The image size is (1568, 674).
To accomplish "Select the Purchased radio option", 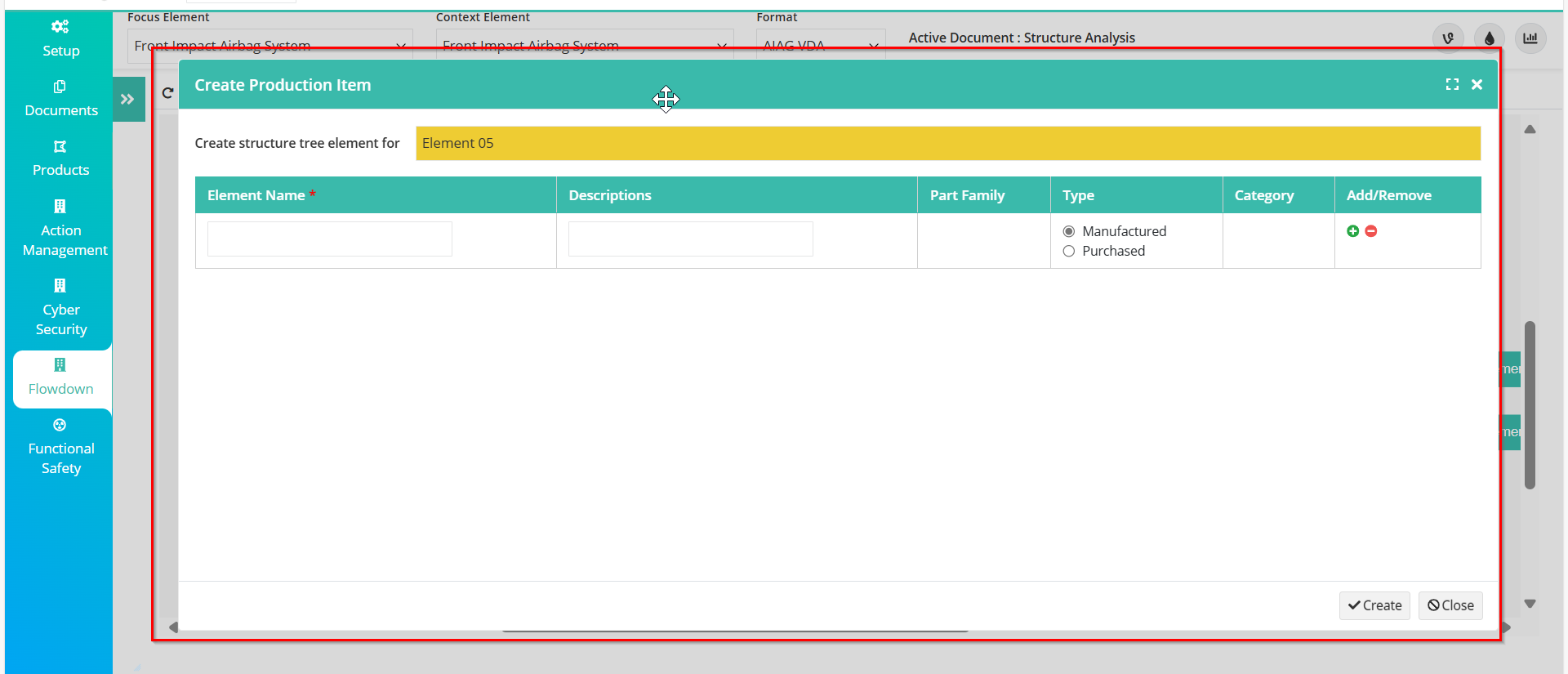I will (1068, 251).
